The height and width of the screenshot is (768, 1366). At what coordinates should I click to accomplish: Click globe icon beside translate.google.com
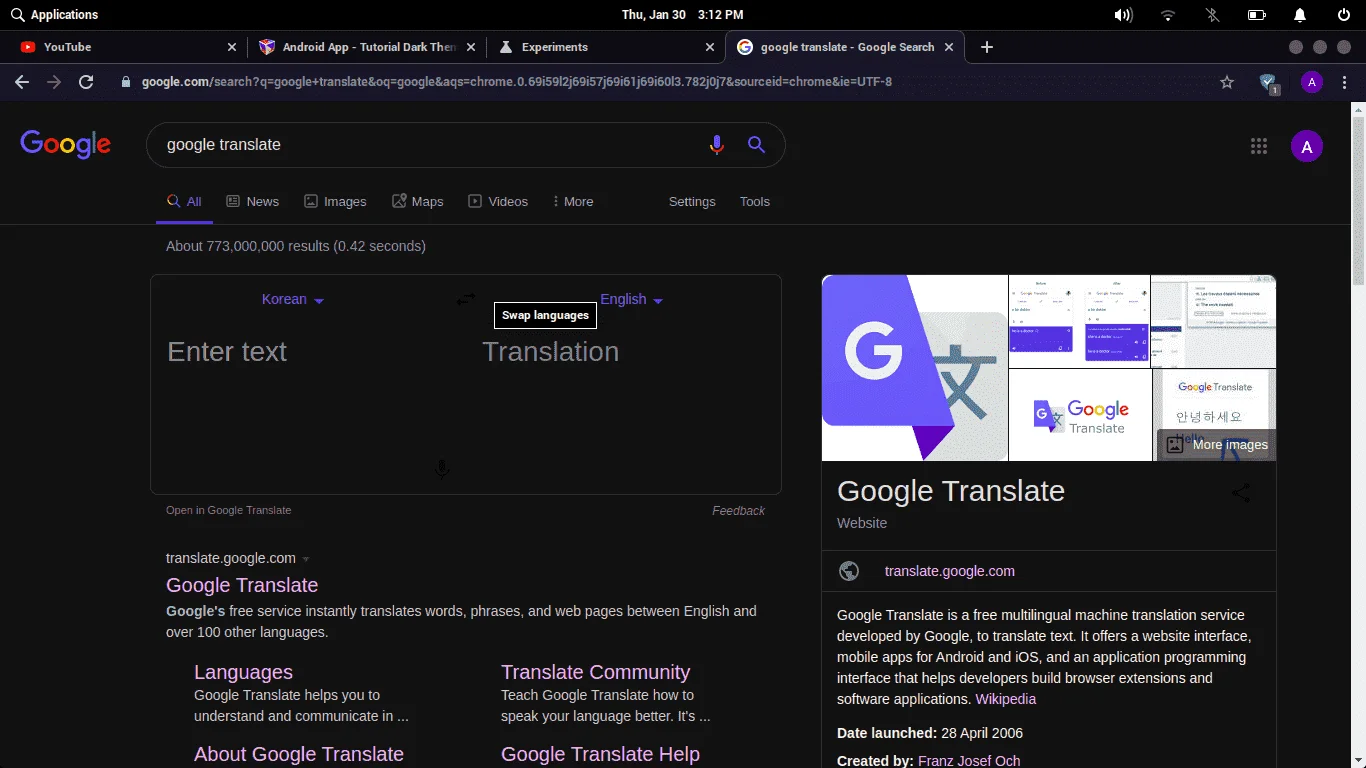pyautogui.click(x=849, y=571)
